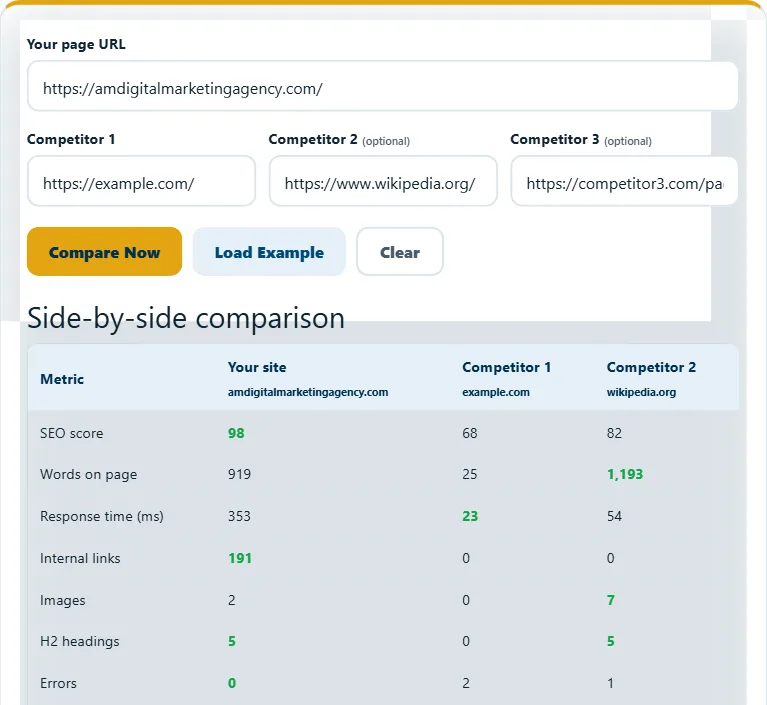The image size is (767, 705).
Task: Click the Your page URL label
Action: 76,45
